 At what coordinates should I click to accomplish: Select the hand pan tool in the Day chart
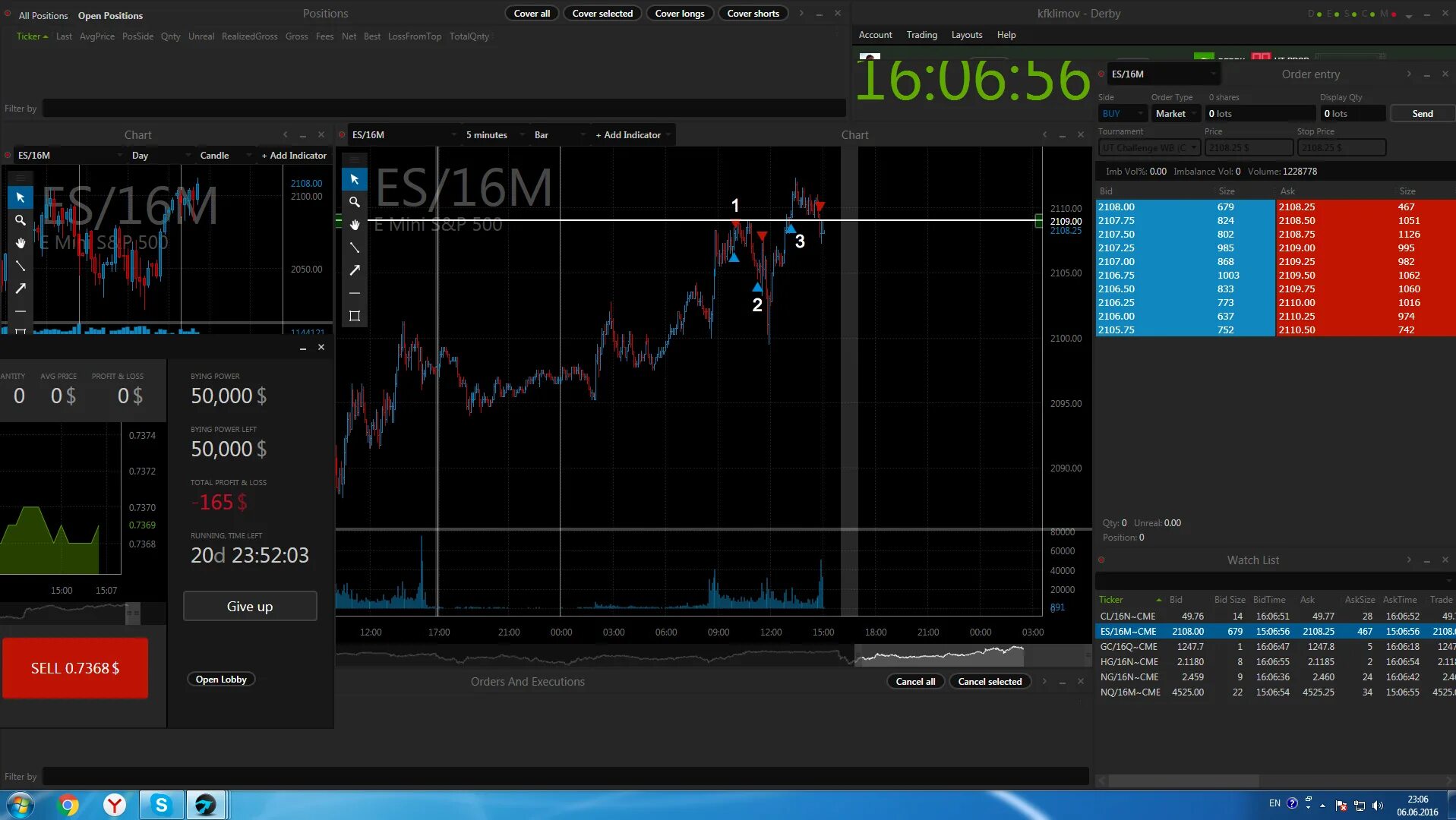[21, 243]
